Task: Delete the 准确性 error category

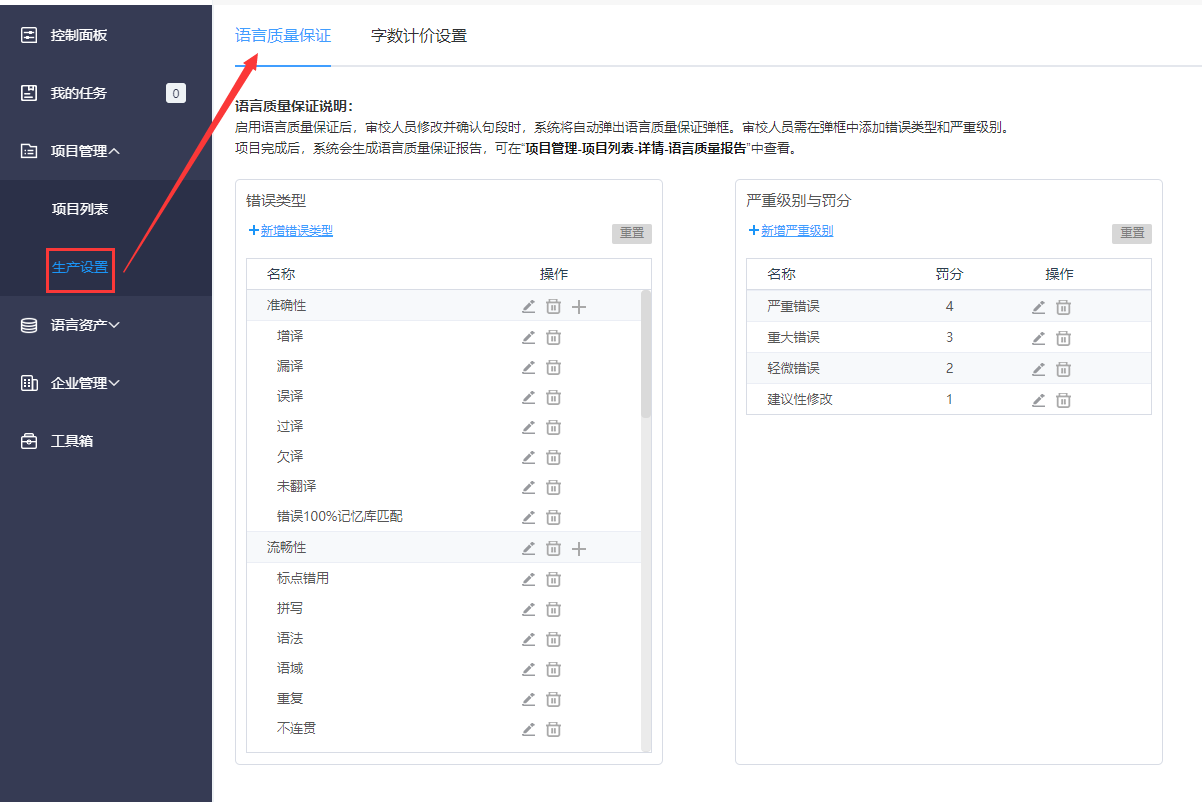Action: (x=553, y=307)
